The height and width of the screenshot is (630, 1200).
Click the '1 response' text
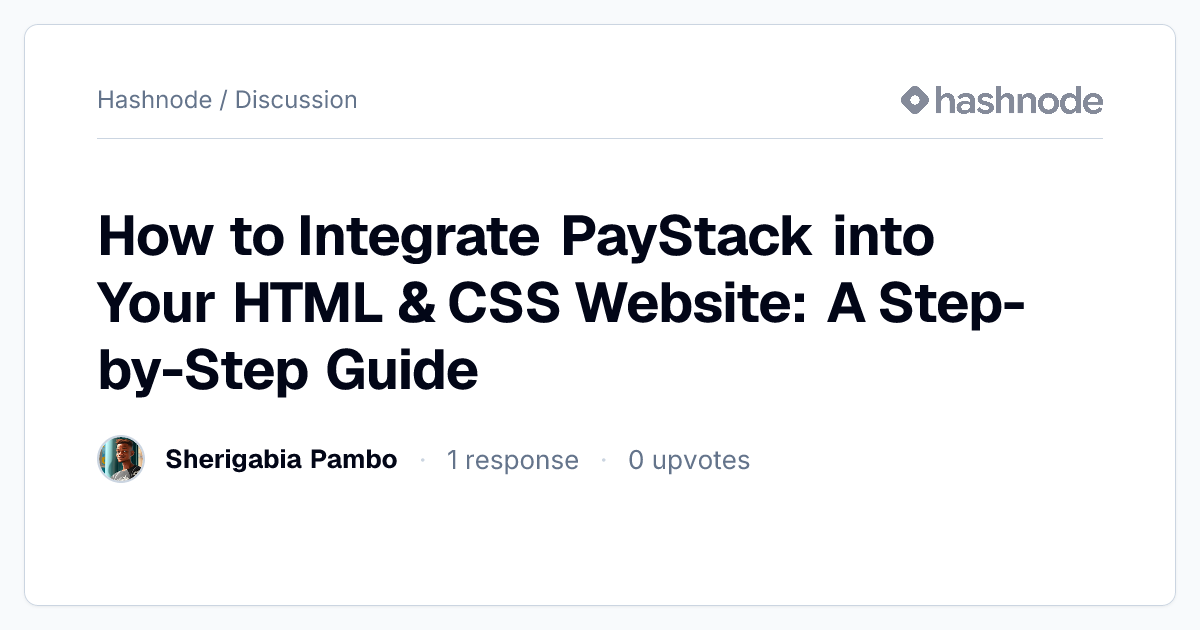(513, 460)
